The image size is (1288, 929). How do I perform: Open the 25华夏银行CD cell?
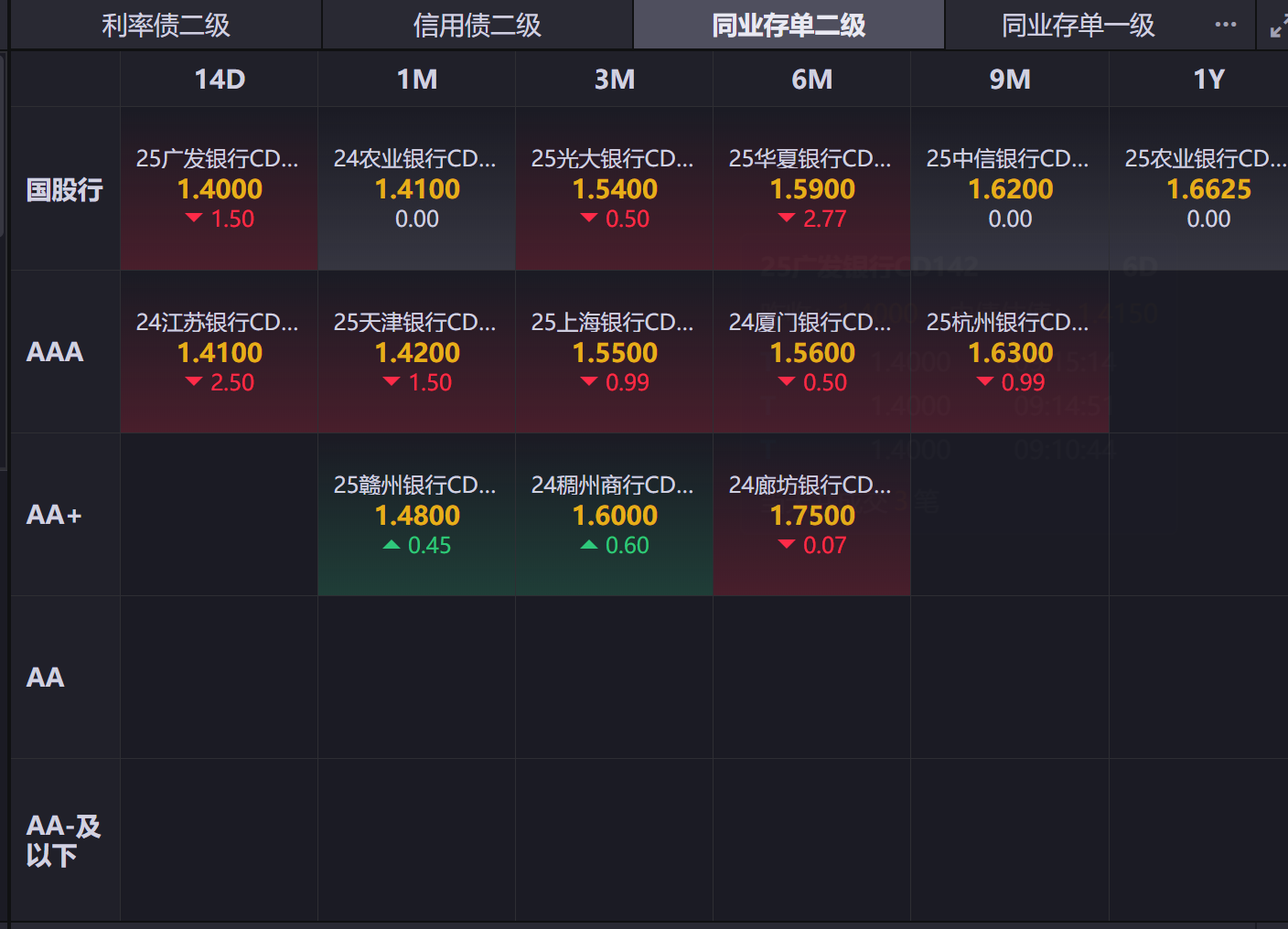pyautogui.click(x=812, y=189)
